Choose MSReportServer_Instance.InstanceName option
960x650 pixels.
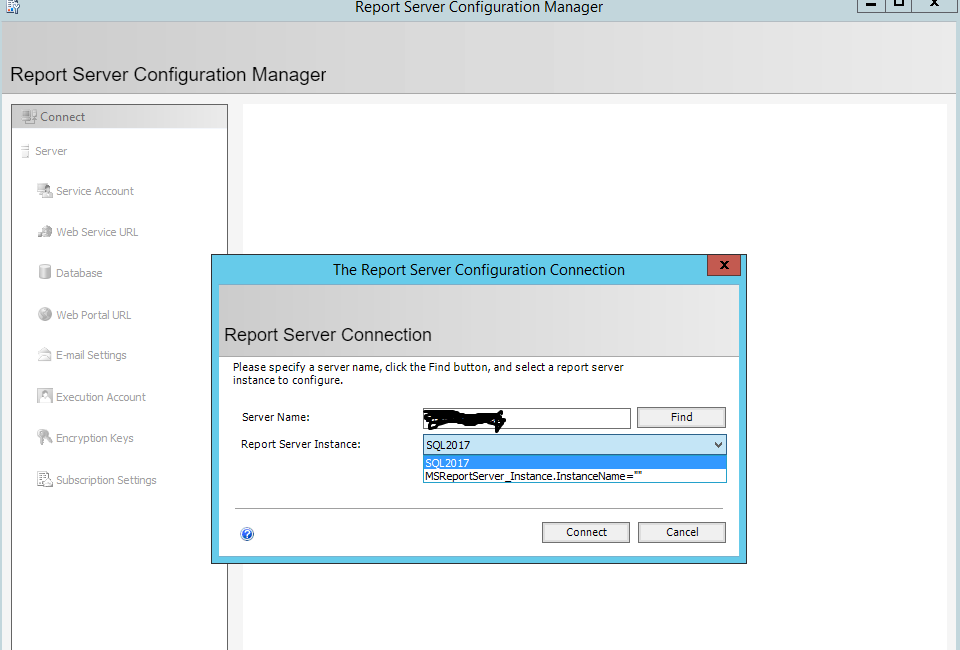pos(574,476)
